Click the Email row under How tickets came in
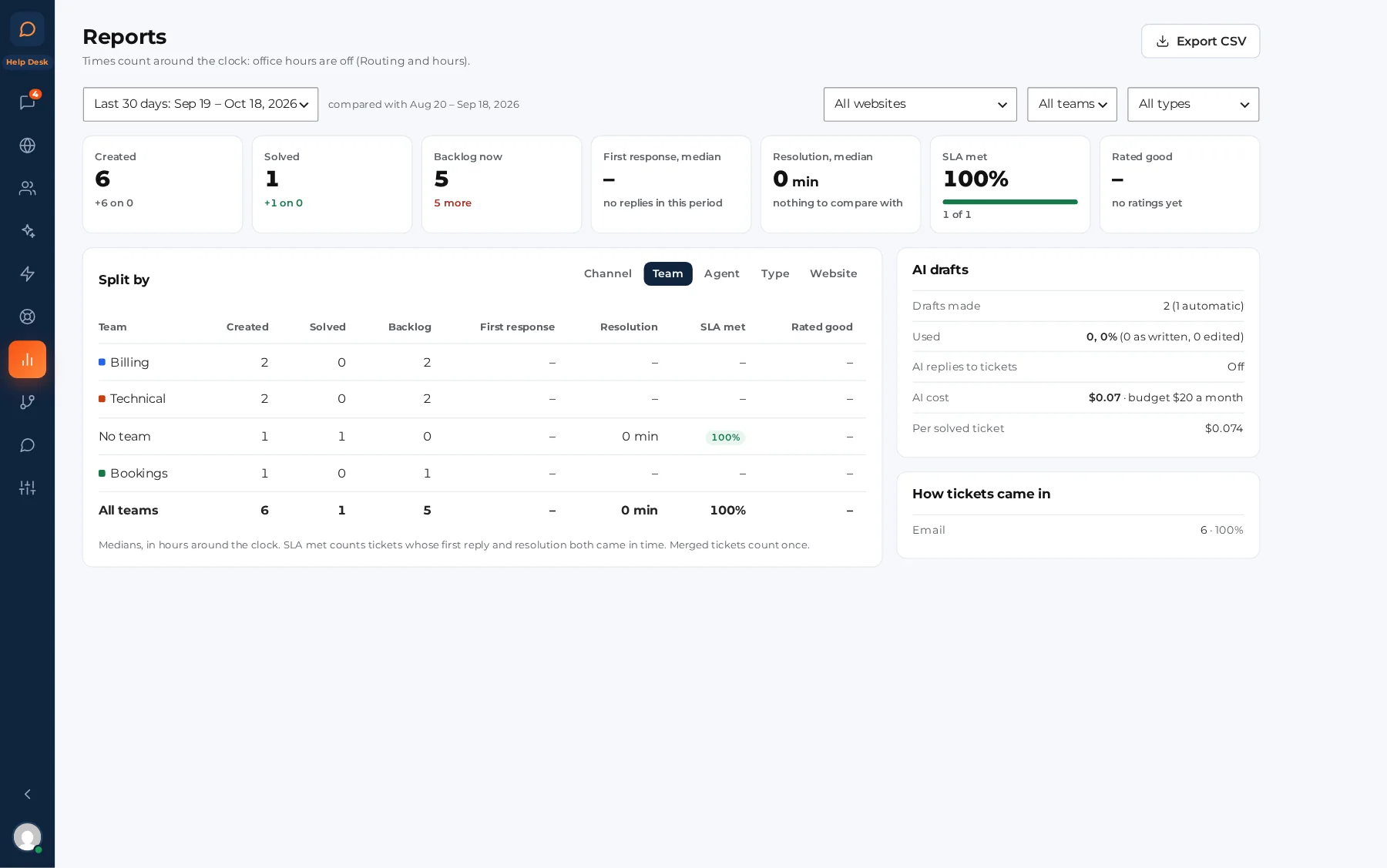 [1078, 530]
